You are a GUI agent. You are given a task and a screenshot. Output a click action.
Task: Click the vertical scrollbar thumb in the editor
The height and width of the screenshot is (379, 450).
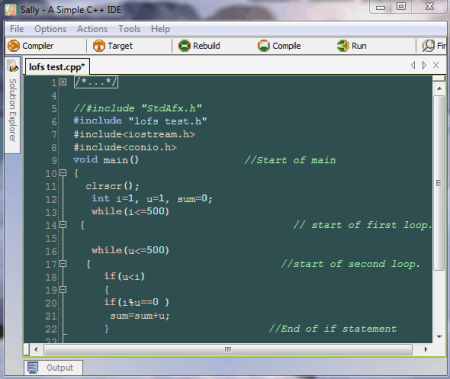[x=439, y=183]
